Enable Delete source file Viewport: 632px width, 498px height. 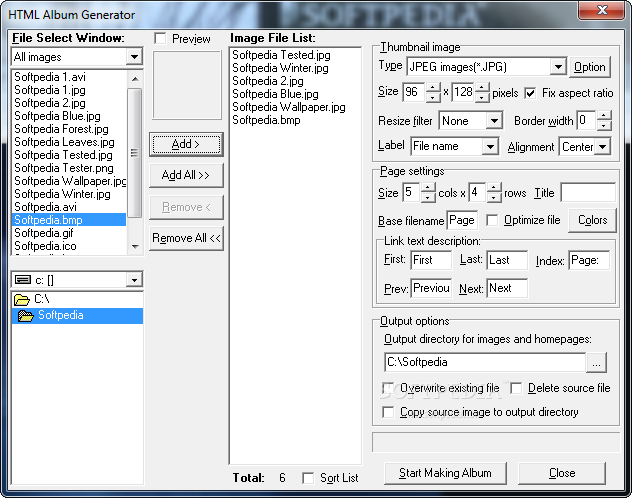click(x=516, y=388)
